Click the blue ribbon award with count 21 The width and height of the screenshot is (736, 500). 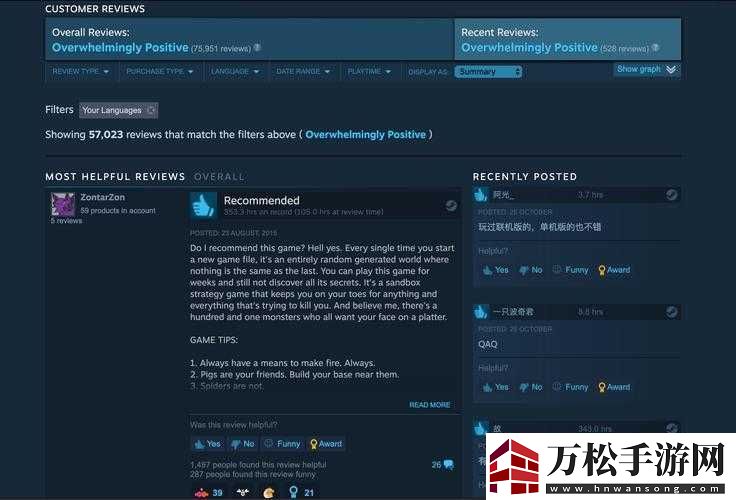pyautogui.click(x=294, y=492)
